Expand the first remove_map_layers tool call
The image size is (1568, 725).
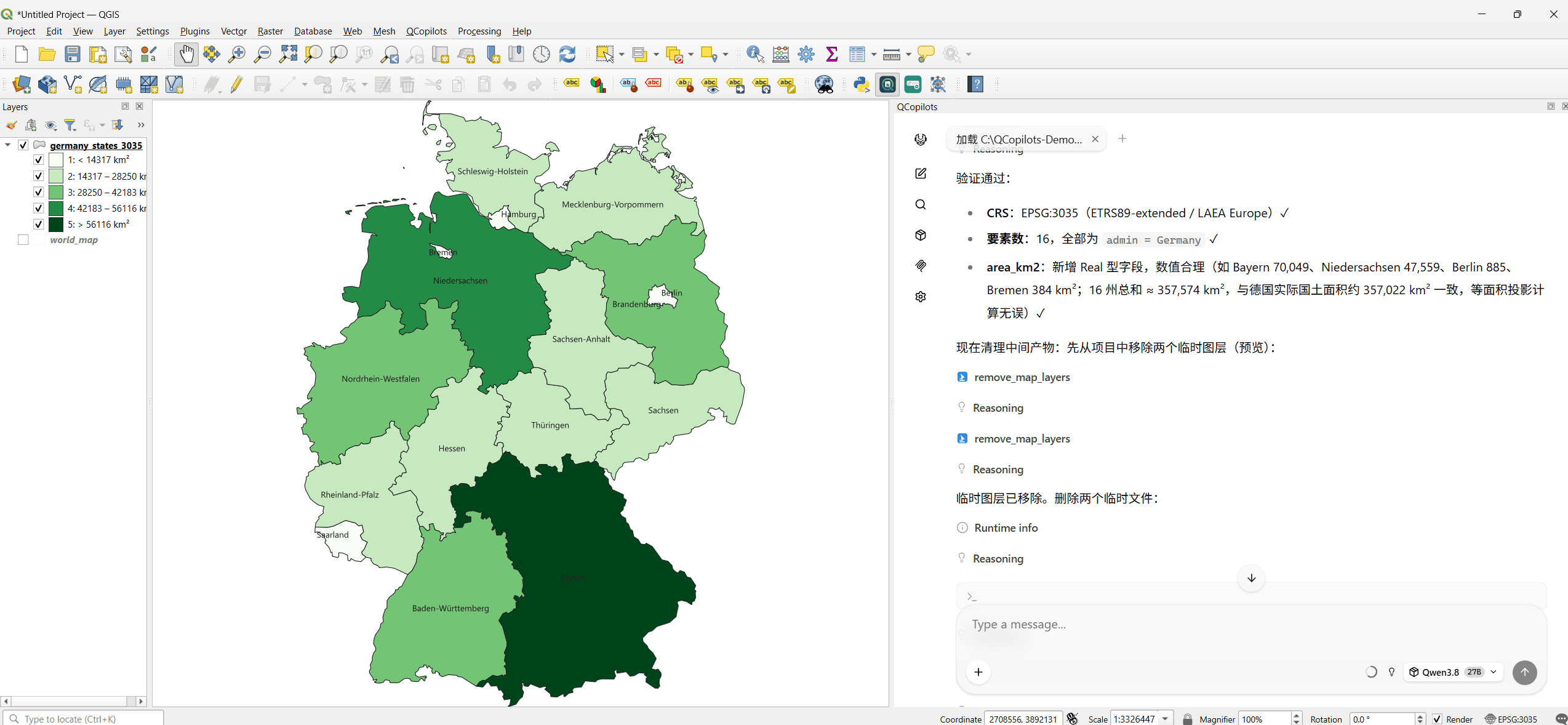[x=1014, y=377]
